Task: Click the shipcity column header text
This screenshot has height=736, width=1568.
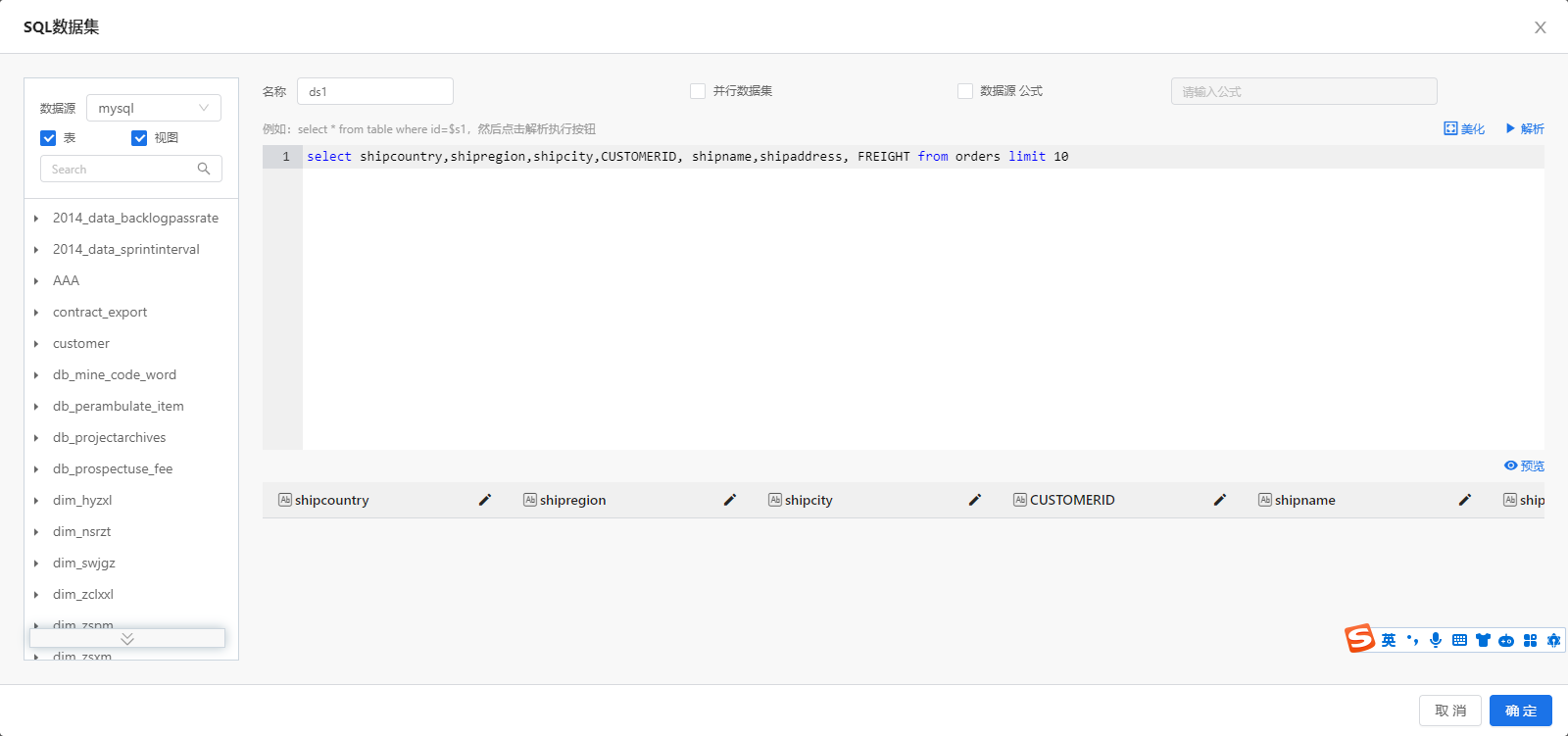Action: click(808, 500)
